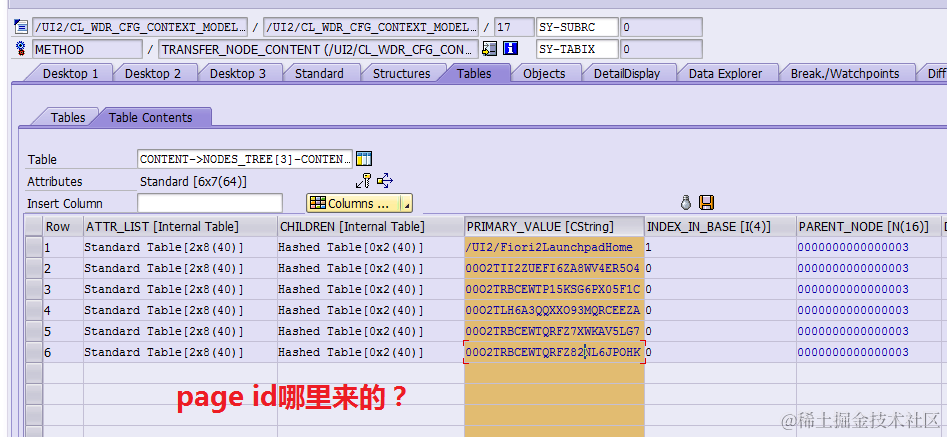Open the Data Explorer tab

[x=725, y=73]
